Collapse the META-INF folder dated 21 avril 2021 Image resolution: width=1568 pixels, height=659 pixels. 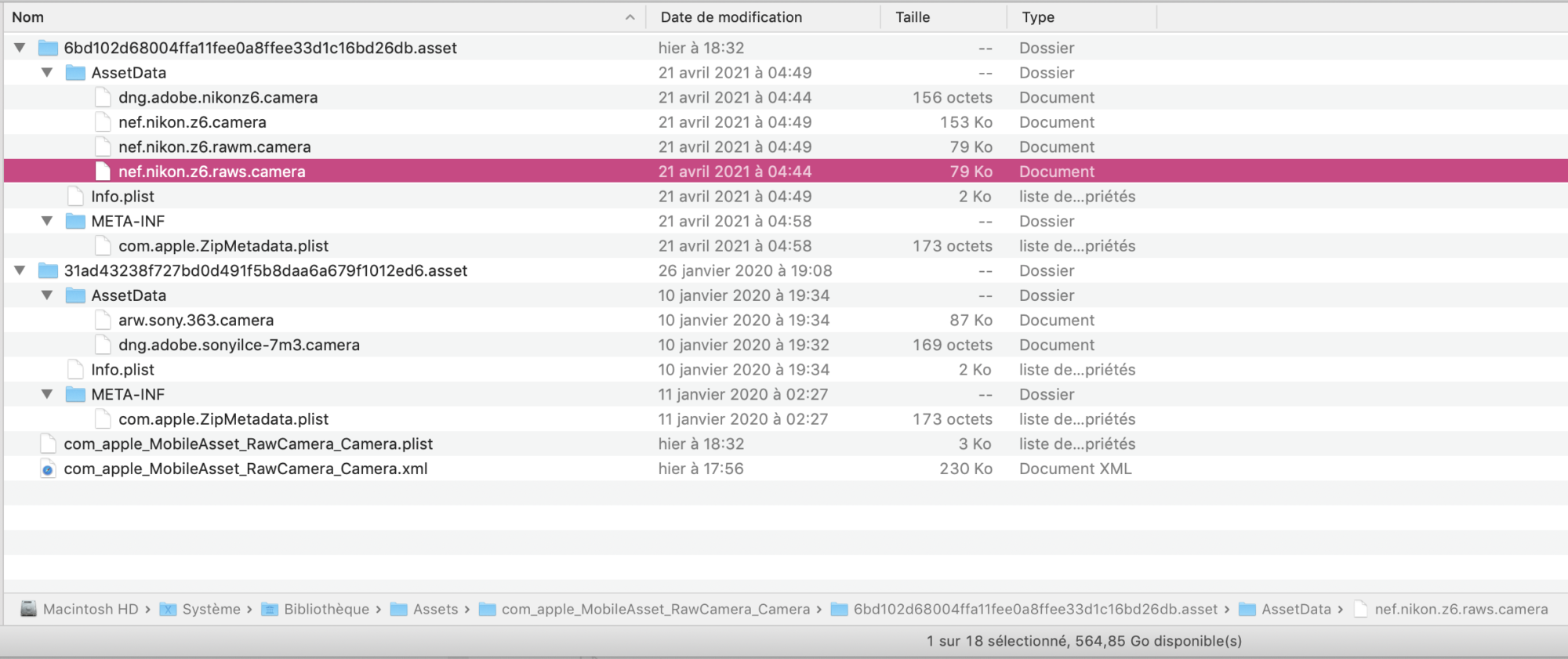(47, 221)
